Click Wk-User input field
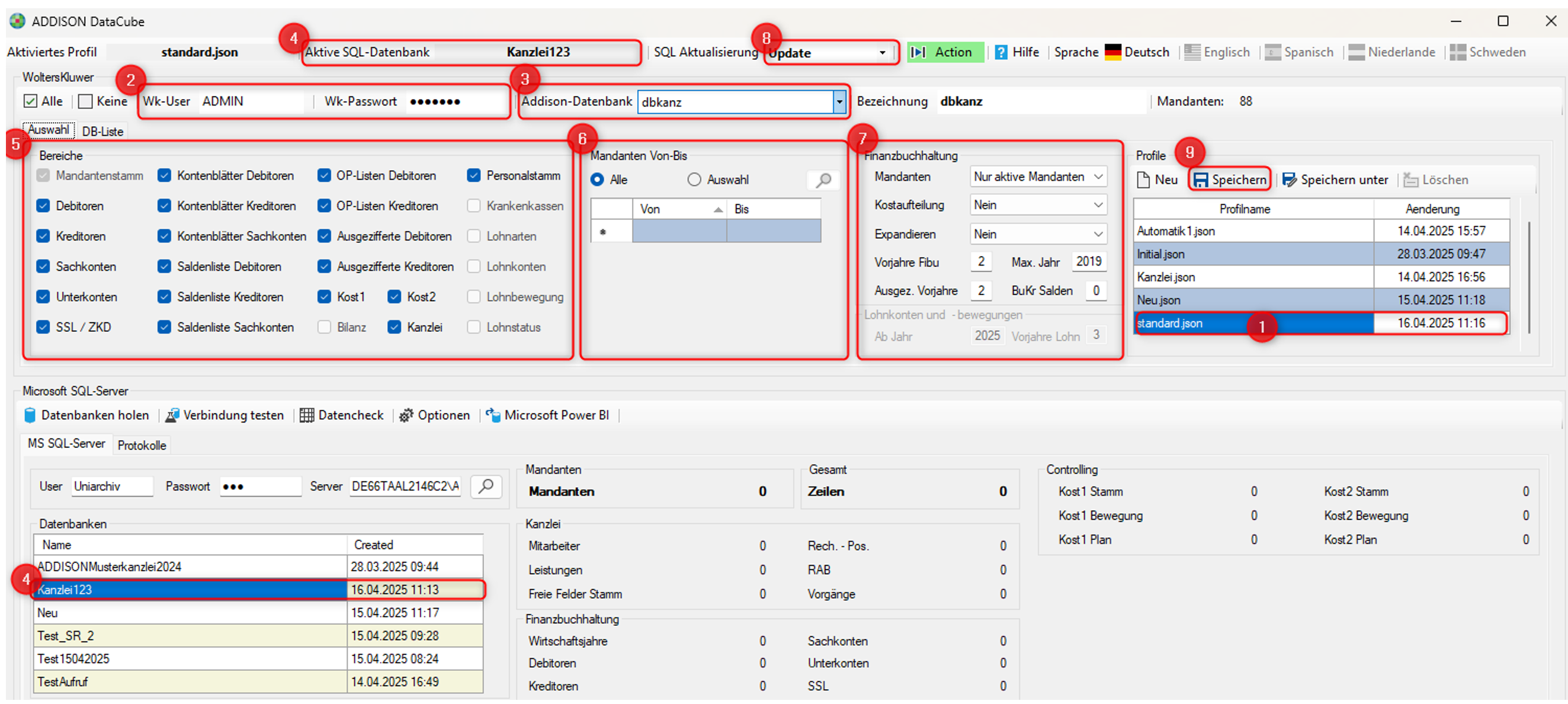Viewport: 1568px width, 704px height. tap(251, 101)
